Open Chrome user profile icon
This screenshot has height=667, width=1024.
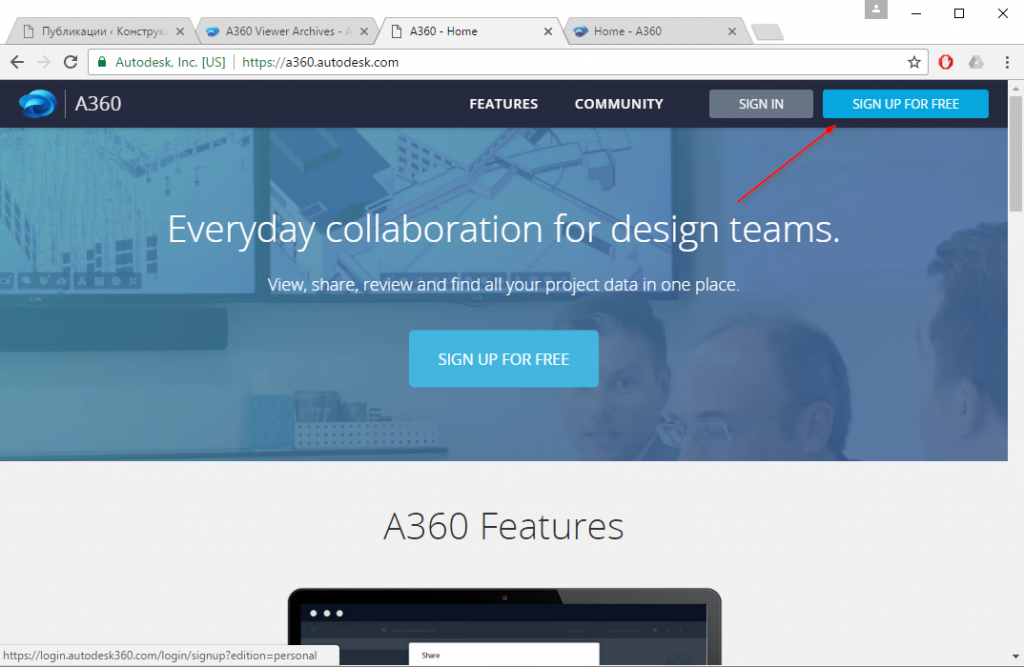tap(876, 10)
